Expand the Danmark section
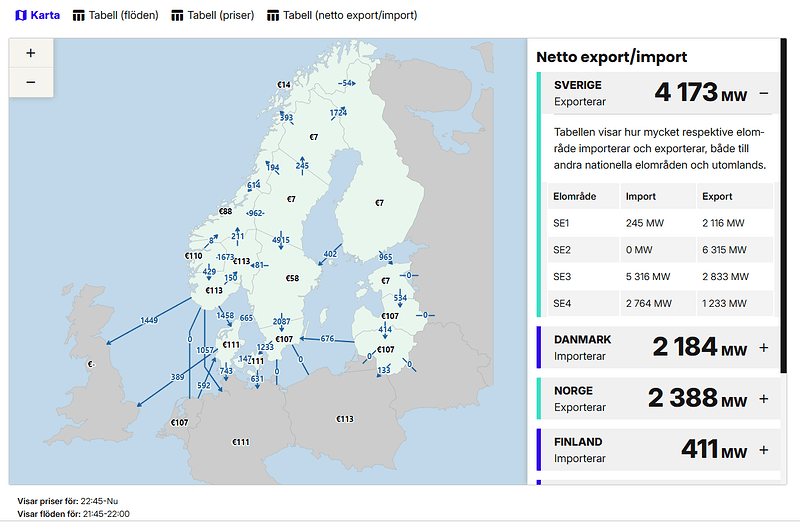This screenshot has height=522, width=800. (x=763, y=347)
